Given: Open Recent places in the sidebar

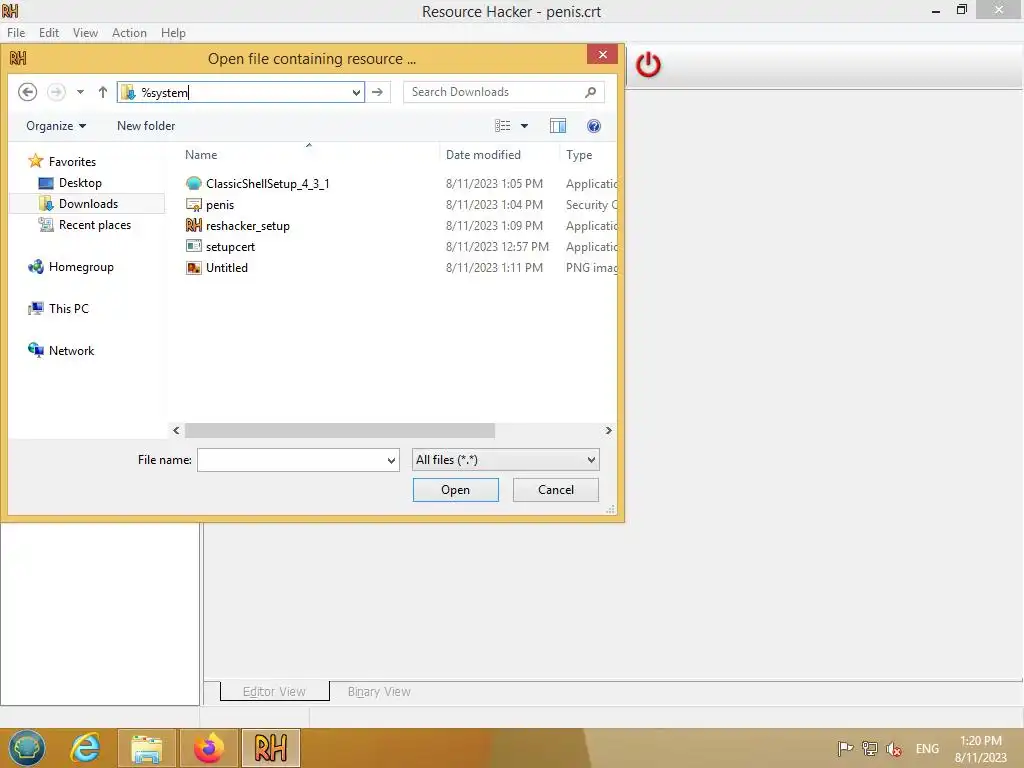Looking at the screenshot, I should click(x=85, y=225).
